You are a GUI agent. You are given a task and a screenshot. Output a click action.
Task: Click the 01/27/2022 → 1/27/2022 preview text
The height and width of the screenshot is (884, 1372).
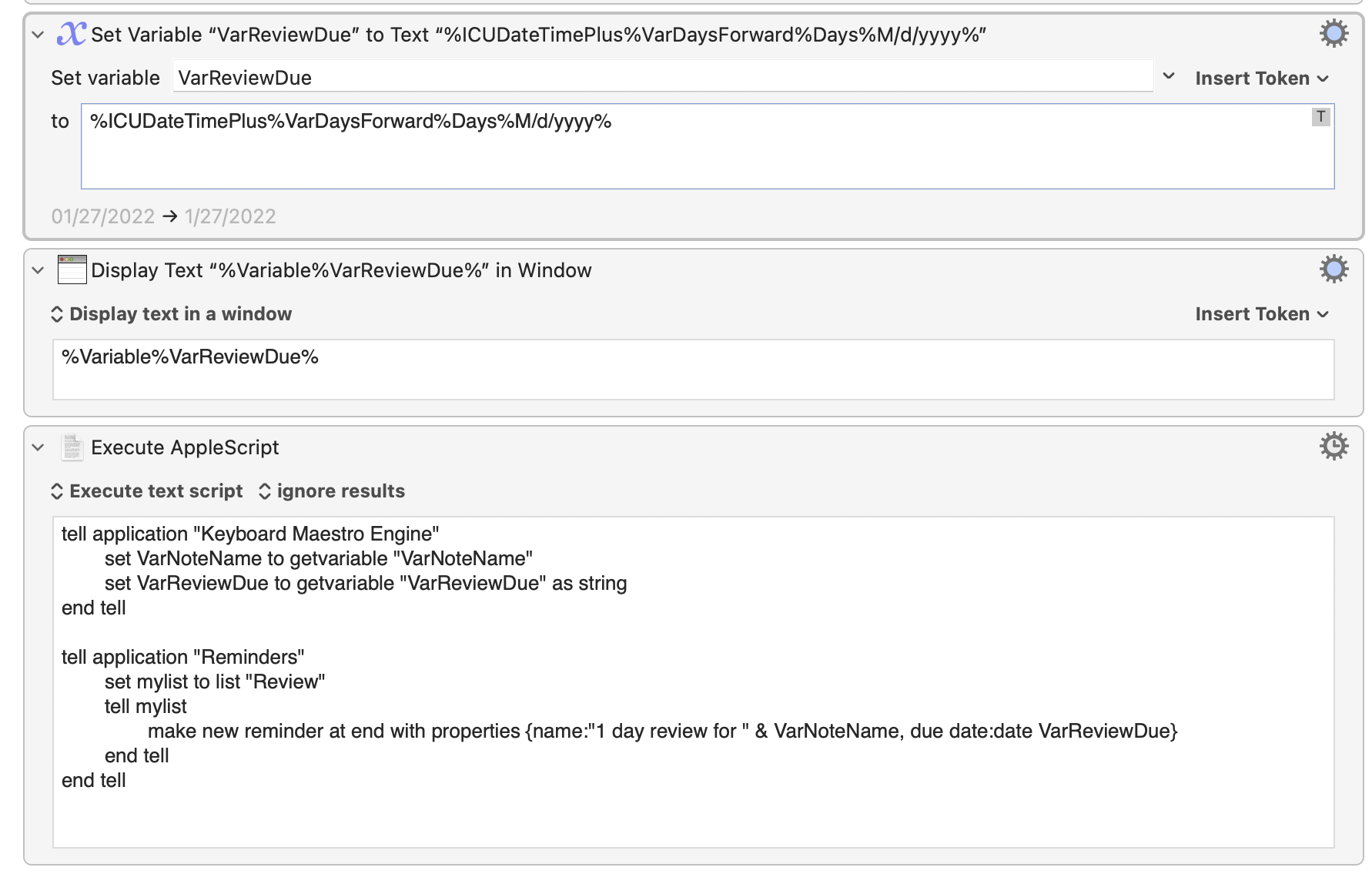pos(163,216)
